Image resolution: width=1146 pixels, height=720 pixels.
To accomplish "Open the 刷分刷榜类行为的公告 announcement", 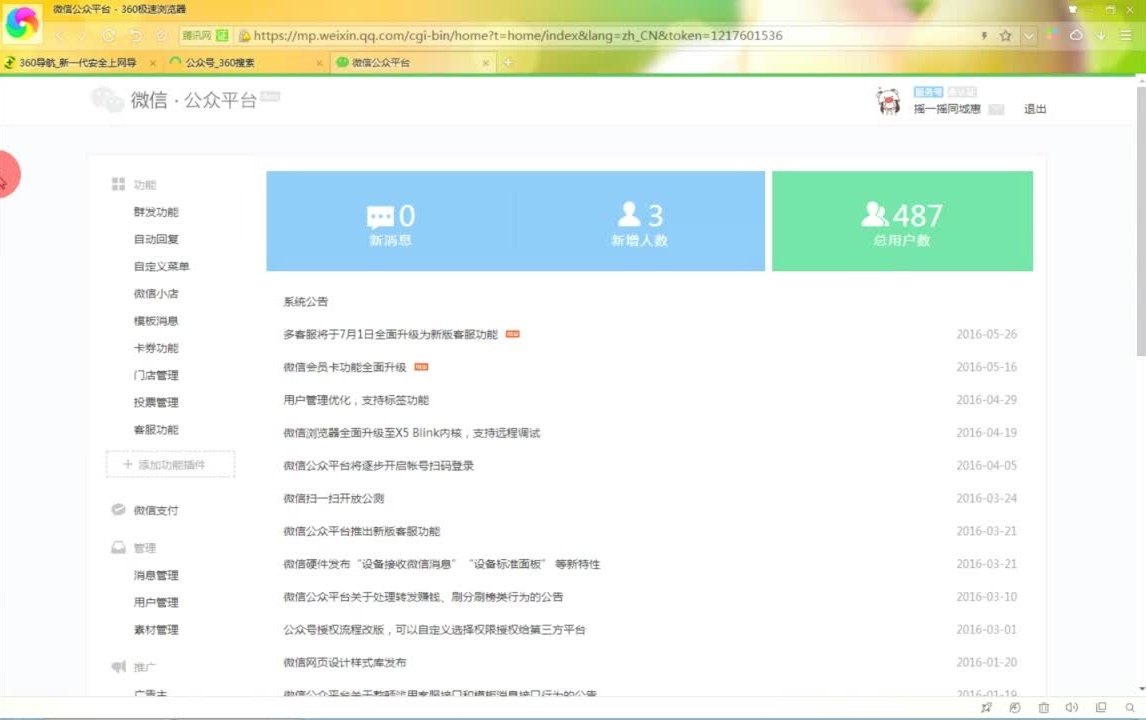I will pos(423,597).
